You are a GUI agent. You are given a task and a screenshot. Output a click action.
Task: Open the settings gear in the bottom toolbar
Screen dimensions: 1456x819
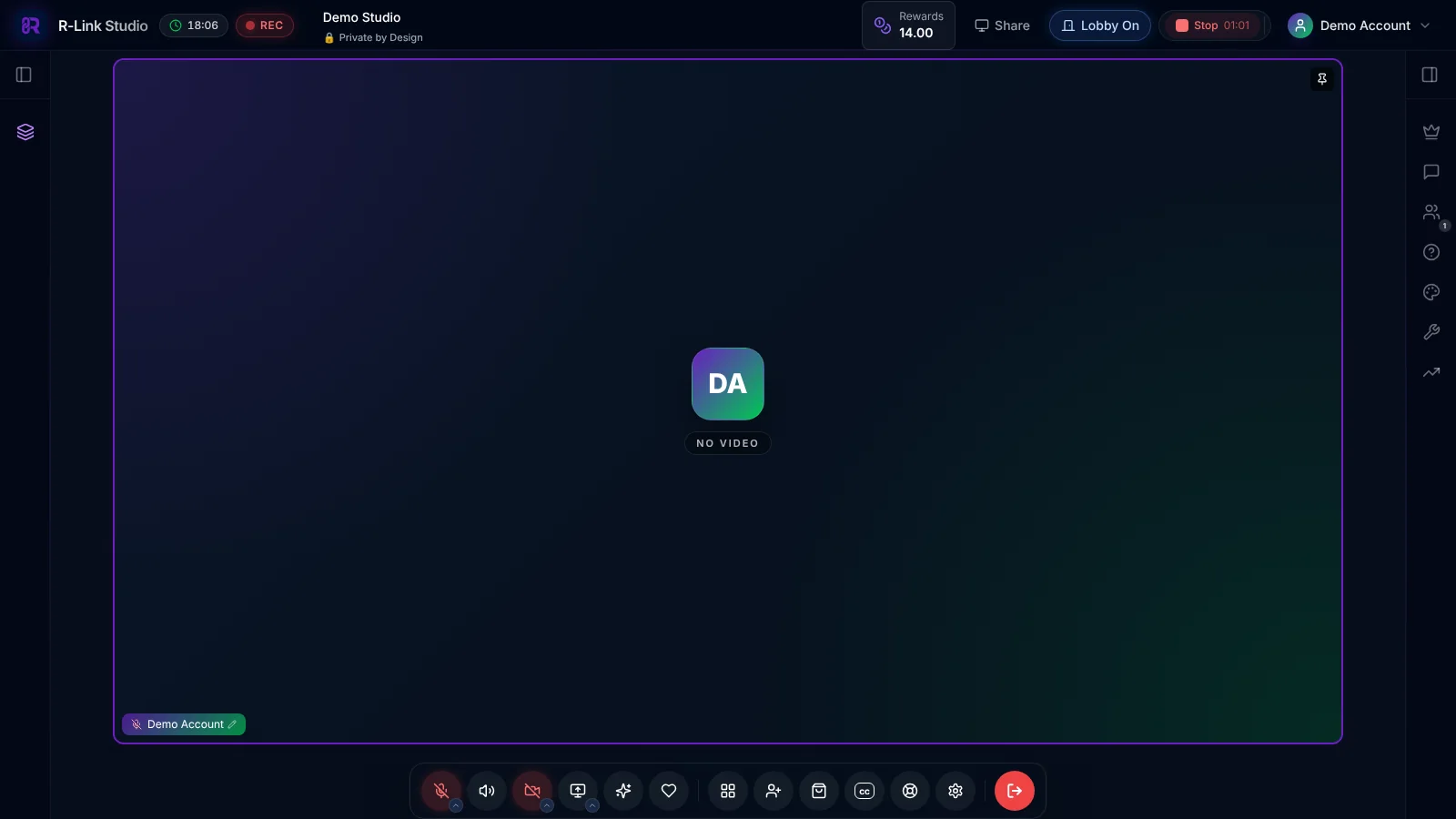tap(955, 791)
